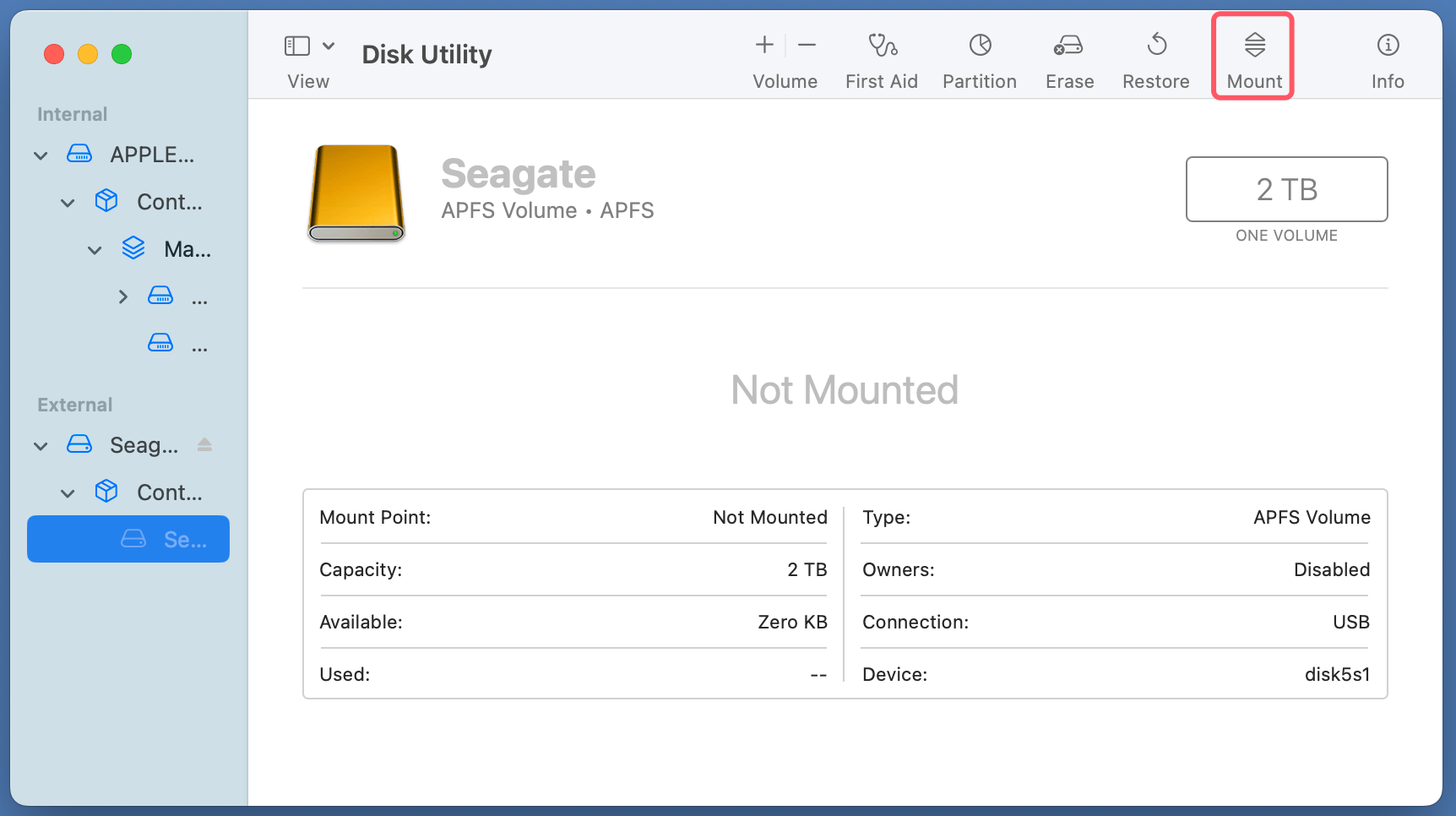Mount the selected Seagate volume
1456x816 pixels.
pos(1252,55)
